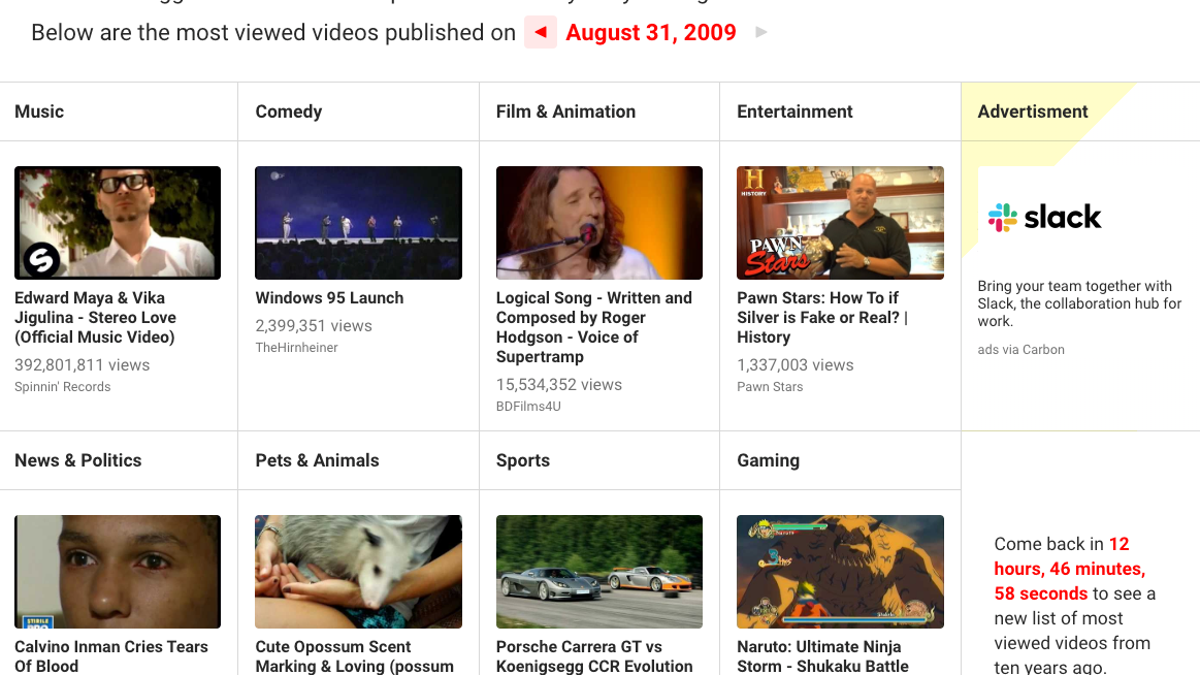
Task: Click the ads via Carbon link
Action: (x=1021, y=350)
